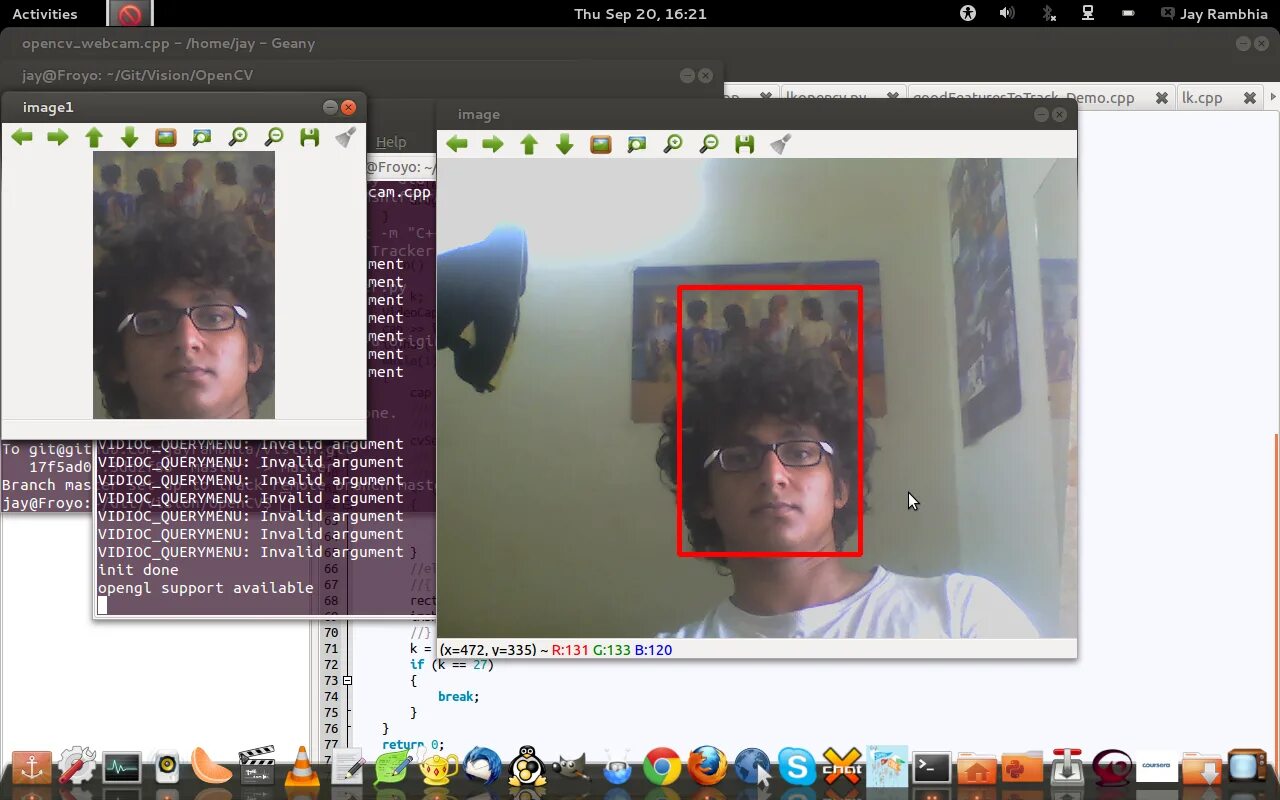Viewport: 1280px width, 800px height.
Task: Open Skype from the dock
Action: [x=797, y=767]
